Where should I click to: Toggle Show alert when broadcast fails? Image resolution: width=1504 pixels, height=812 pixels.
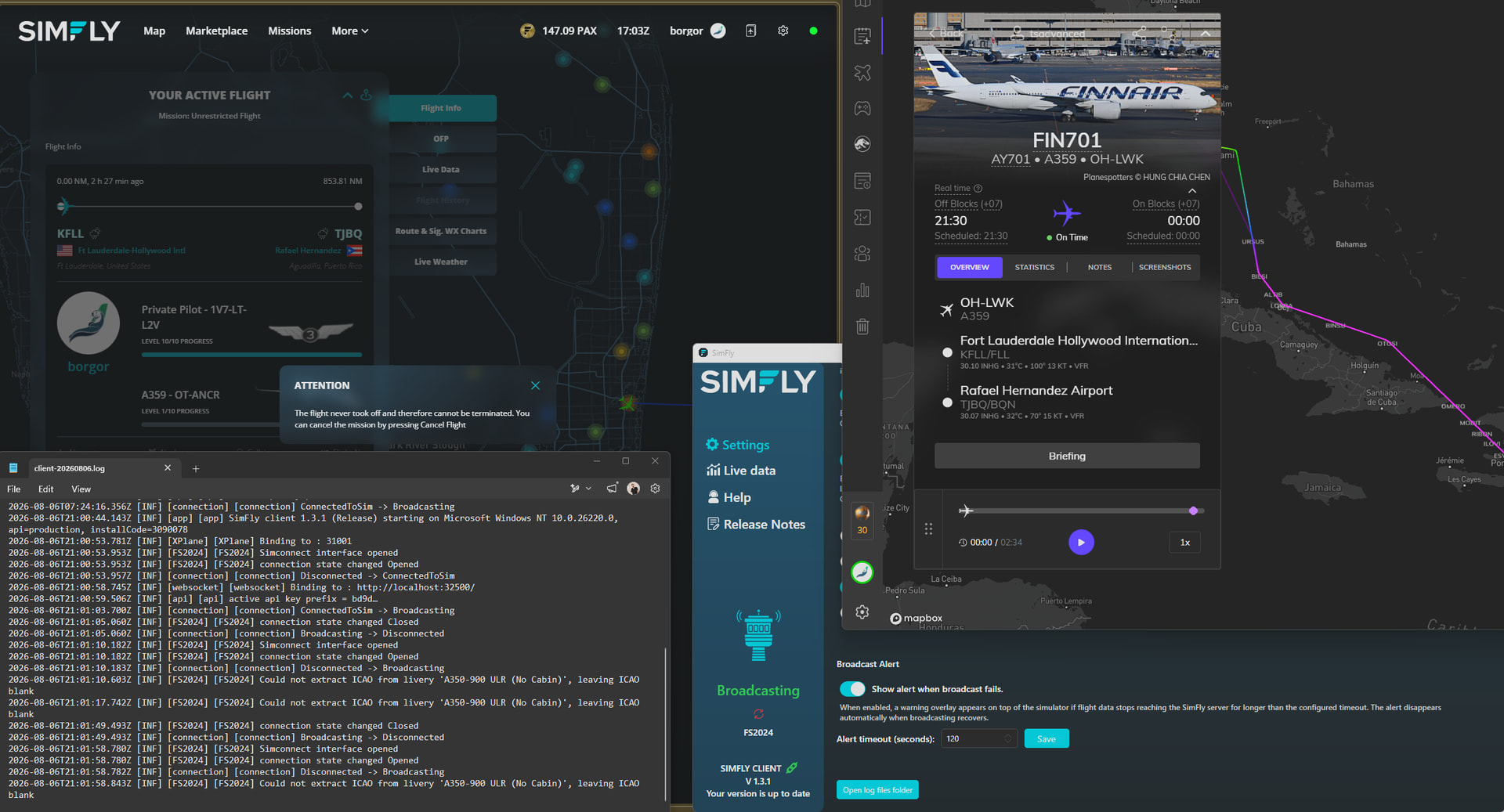tap(852, 689)
